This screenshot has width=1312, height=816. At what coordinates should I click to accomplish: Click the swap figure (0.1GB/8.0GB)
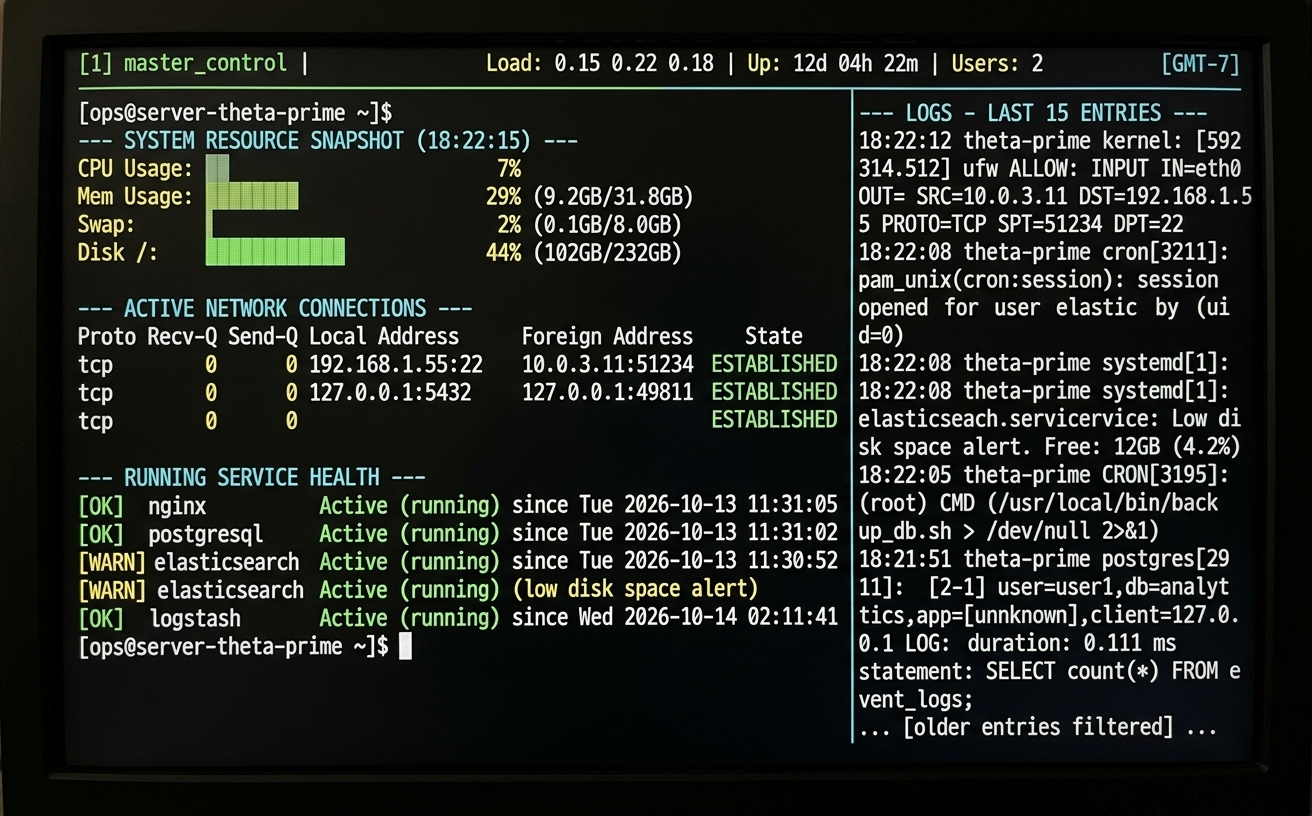click(x=607, y=224)
